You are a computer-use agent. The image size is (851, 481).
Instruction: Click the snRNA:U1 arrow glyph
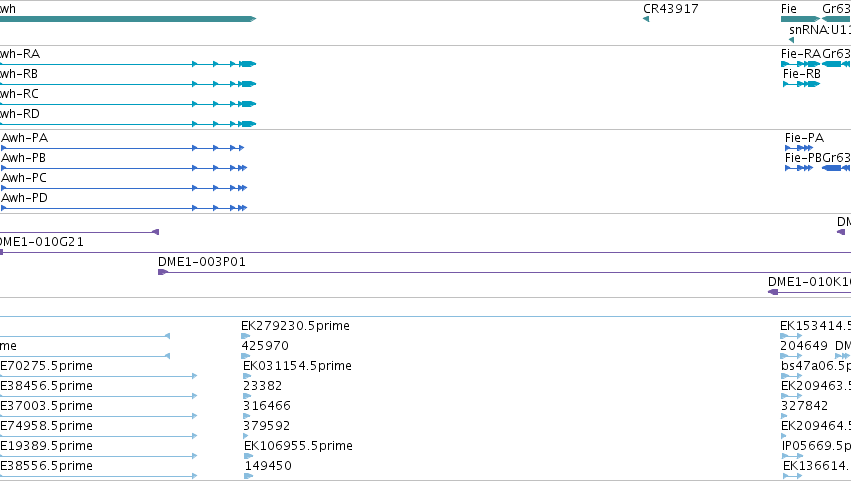coord(791,40)
